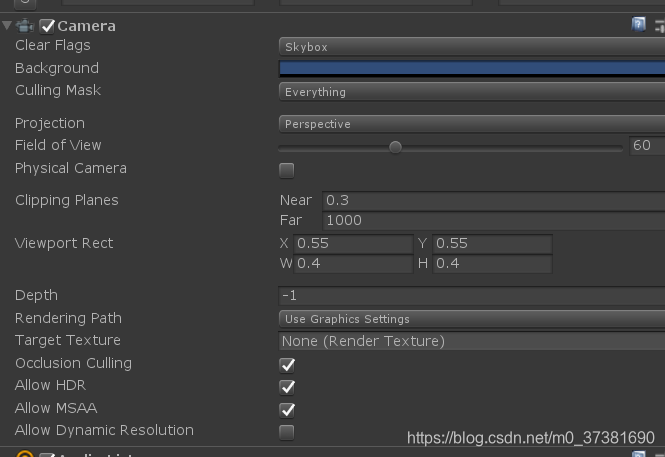Click the Field of View label
This screenshot has width=665, height=457.
pyautogui.click(x=58, y=145)
